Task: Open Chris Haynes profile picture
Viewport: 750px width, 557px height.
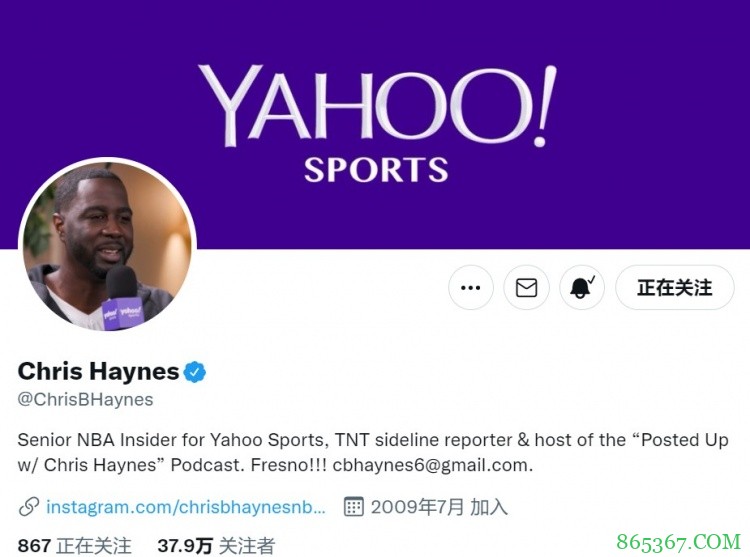Action: tap(107, 246)
